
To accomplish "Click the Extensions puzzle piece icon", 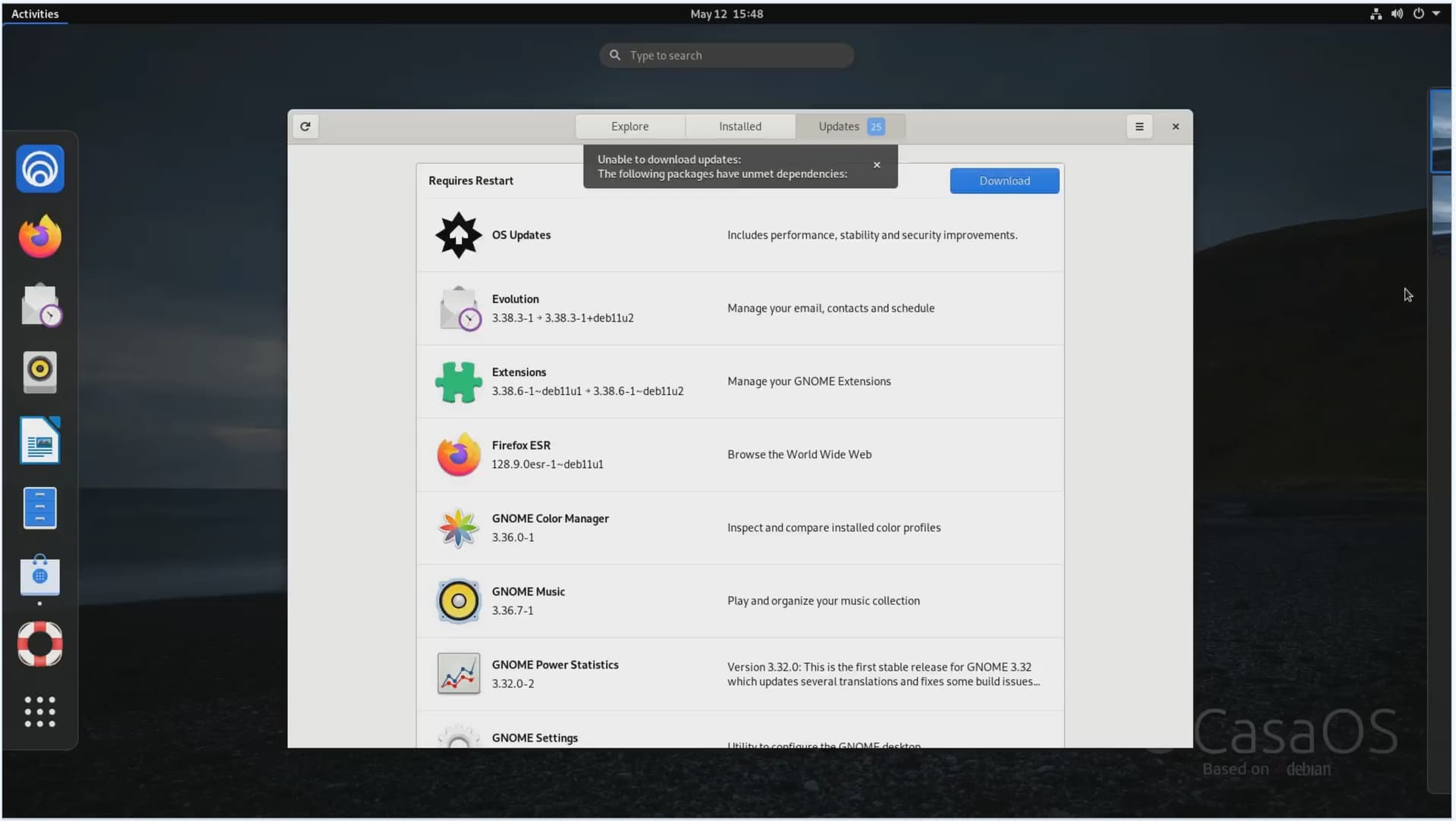I will point(458,381).
